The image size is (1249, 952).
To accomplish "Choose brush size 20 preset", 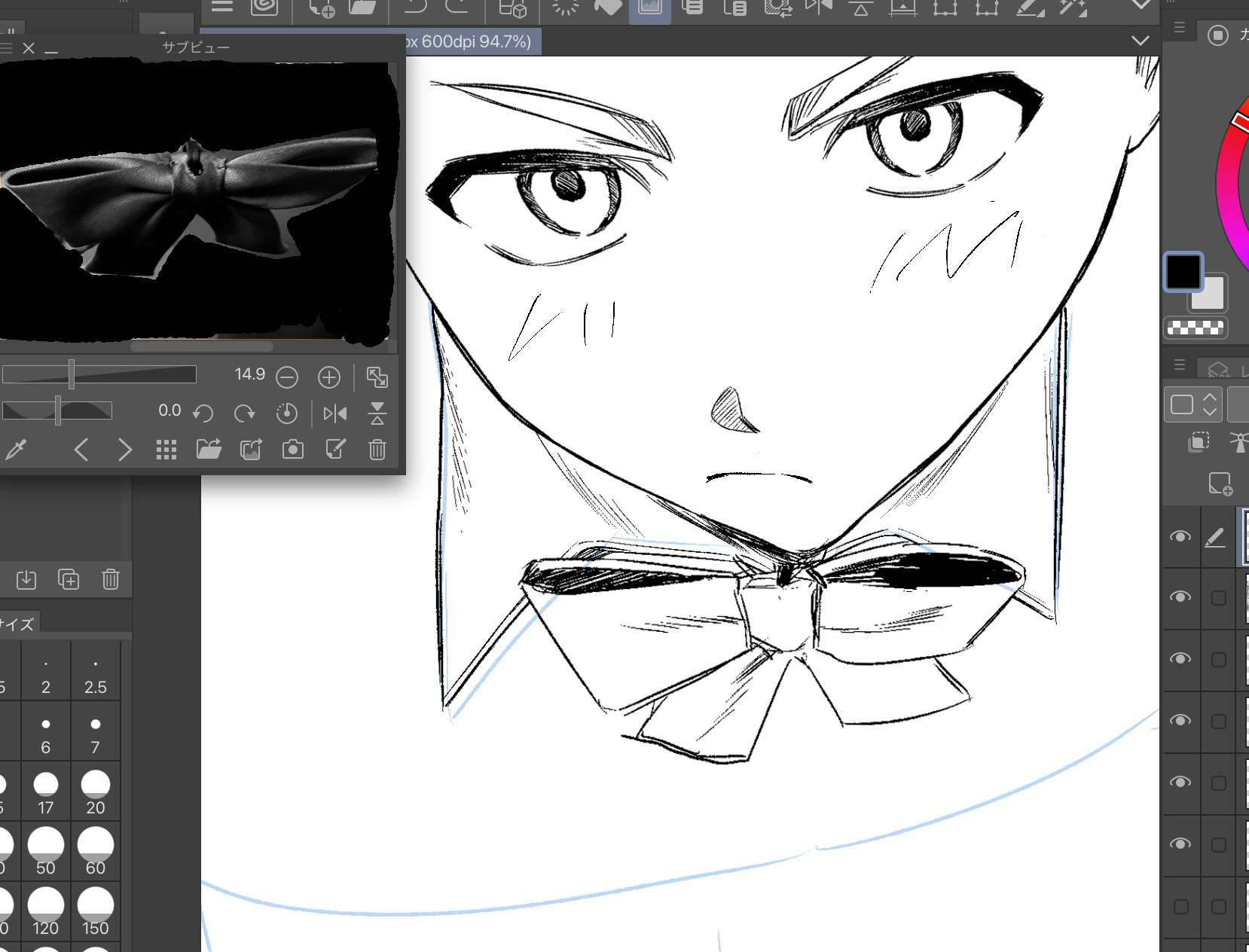I will pyautogui.click(x=96, y=791).
